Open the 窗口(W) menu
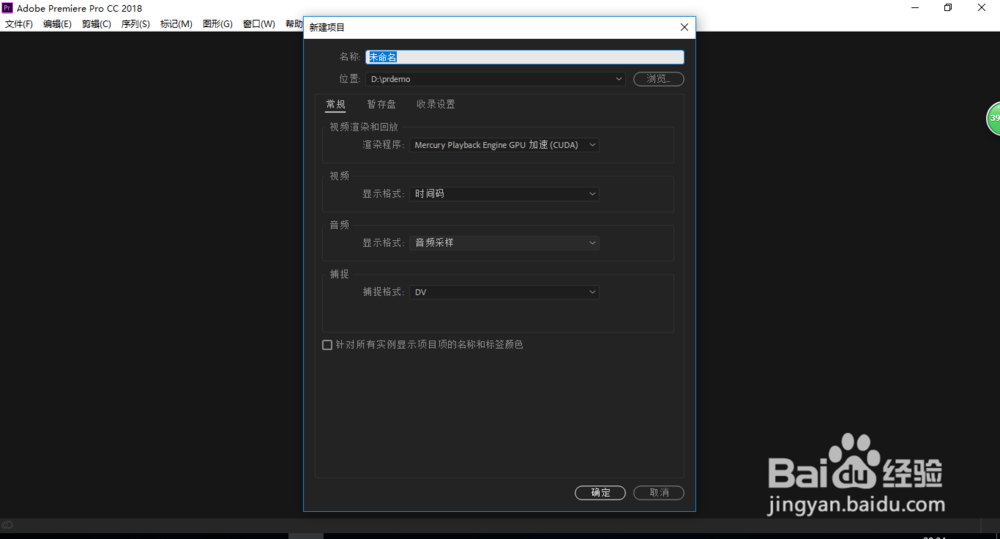This screenshot has height=539, width=1000. tap(259, 24)
